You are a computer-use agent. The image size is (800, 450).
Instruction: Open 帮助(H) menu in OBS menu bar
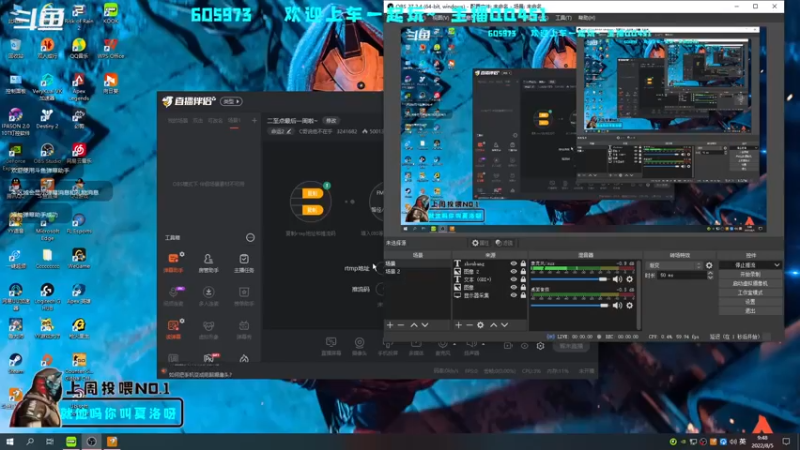pyautogui.click(x=587, y=18)
